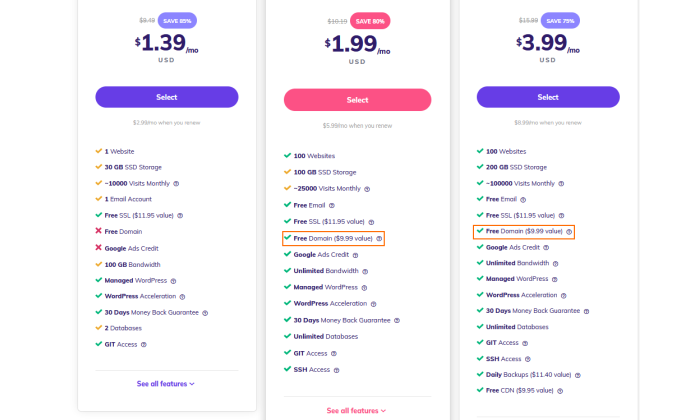700x420 pixels.
Task: Show tooltip for $1.99 plan Unlimited Bandwidth
Action: click(365, 271)
